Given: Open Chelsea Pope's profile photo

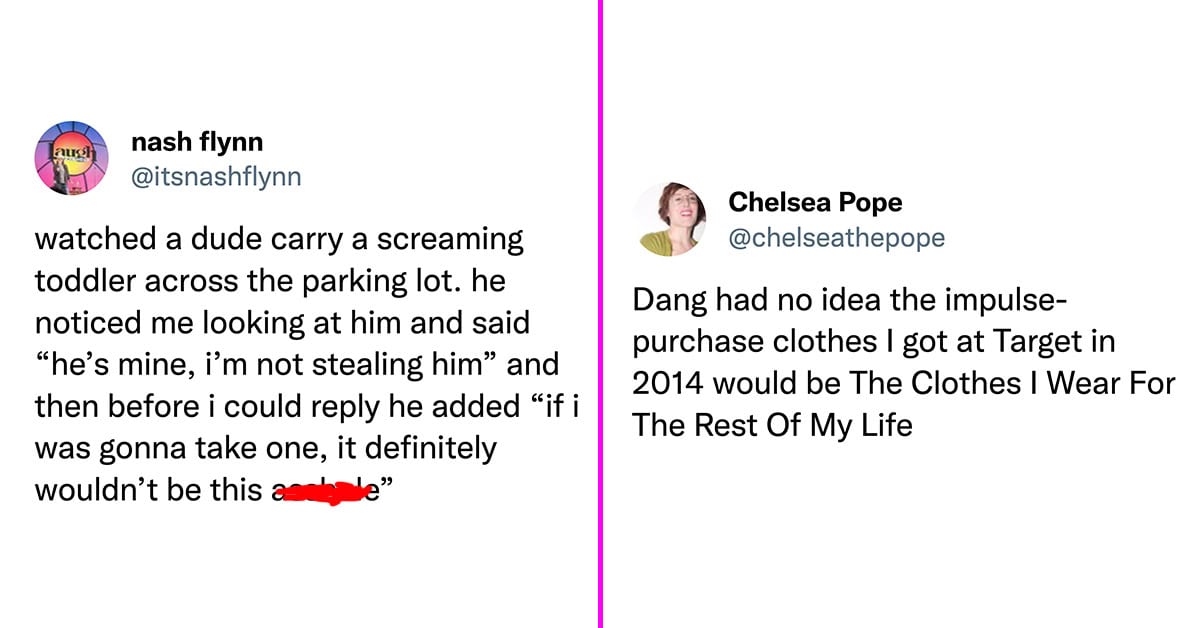Looking at the screenshot, I should 671,219.
